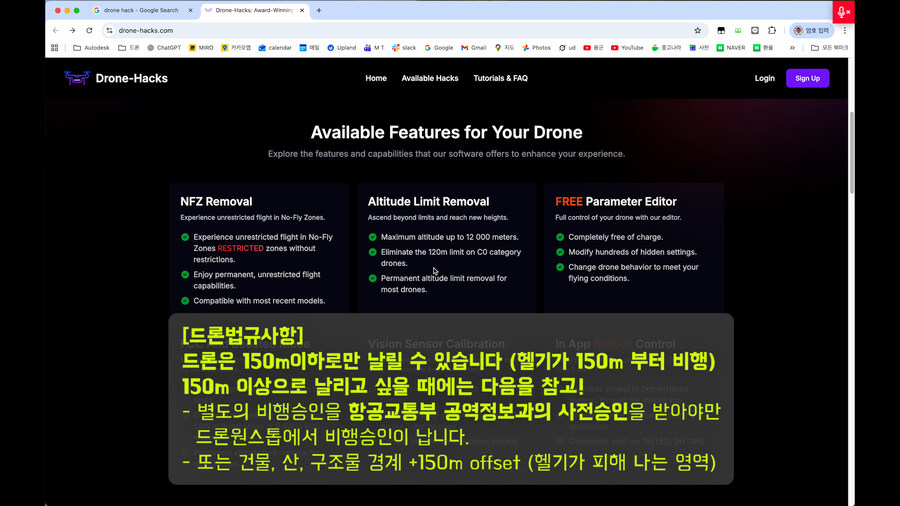
Task: Open the Photos bookmark
Action: 536,48
